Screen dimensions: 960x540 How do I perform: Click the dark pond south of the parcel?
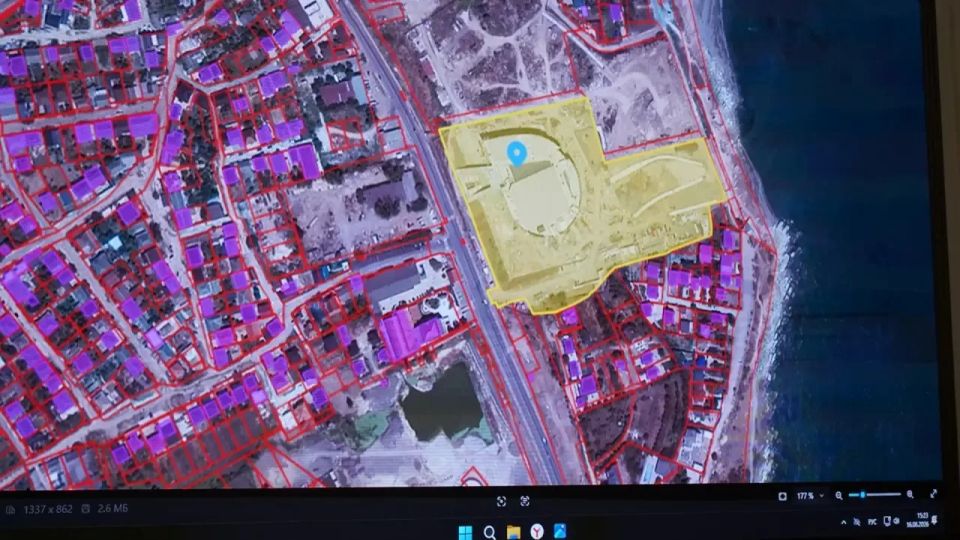click(x=442, y=404)
